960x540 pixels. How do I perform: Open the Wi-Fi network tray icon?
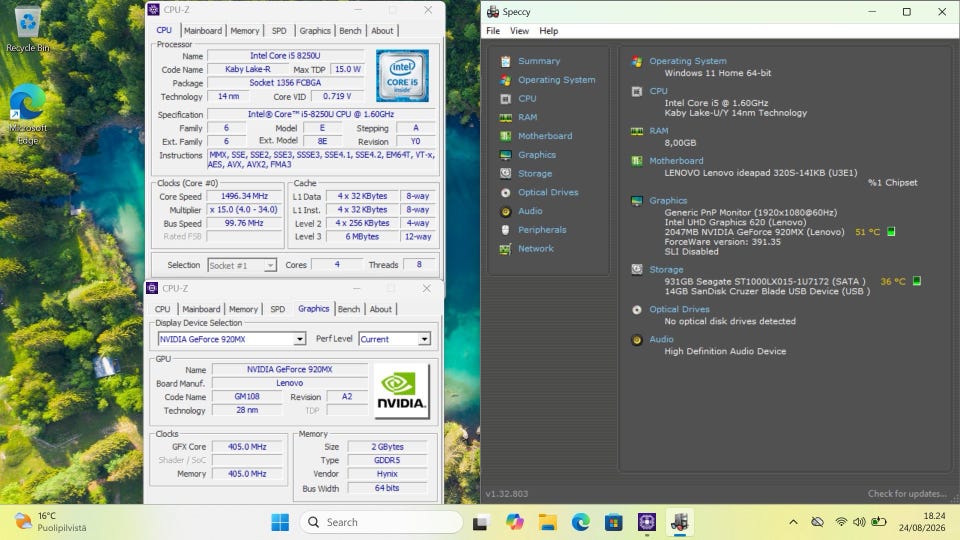tap(841, 522)
